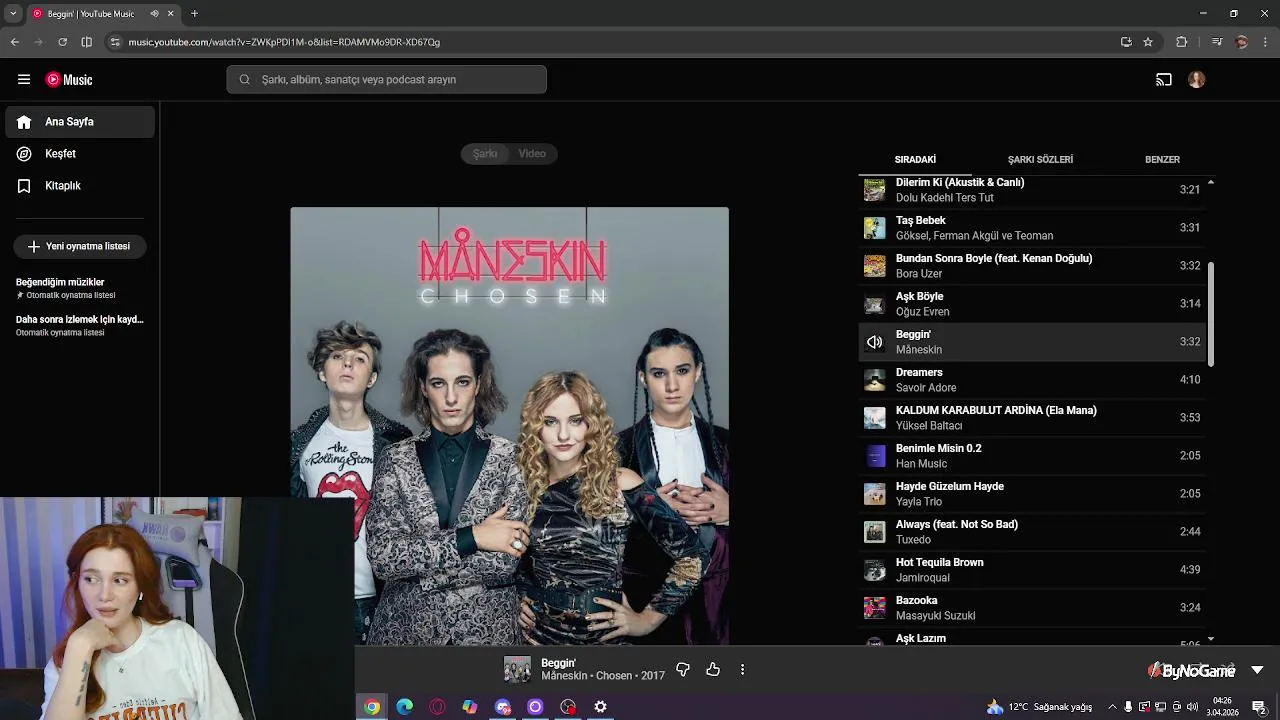Image resolution: width=1280 pixels, height=720 pixels.
Task: Open Jamiroquai artist link
Action: [923, 578]
